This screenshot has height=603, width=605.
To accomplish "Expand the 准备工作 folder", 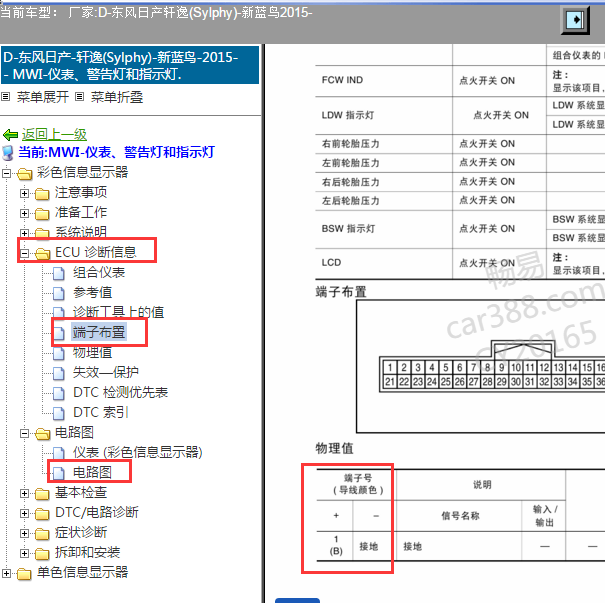I will 24,213.
